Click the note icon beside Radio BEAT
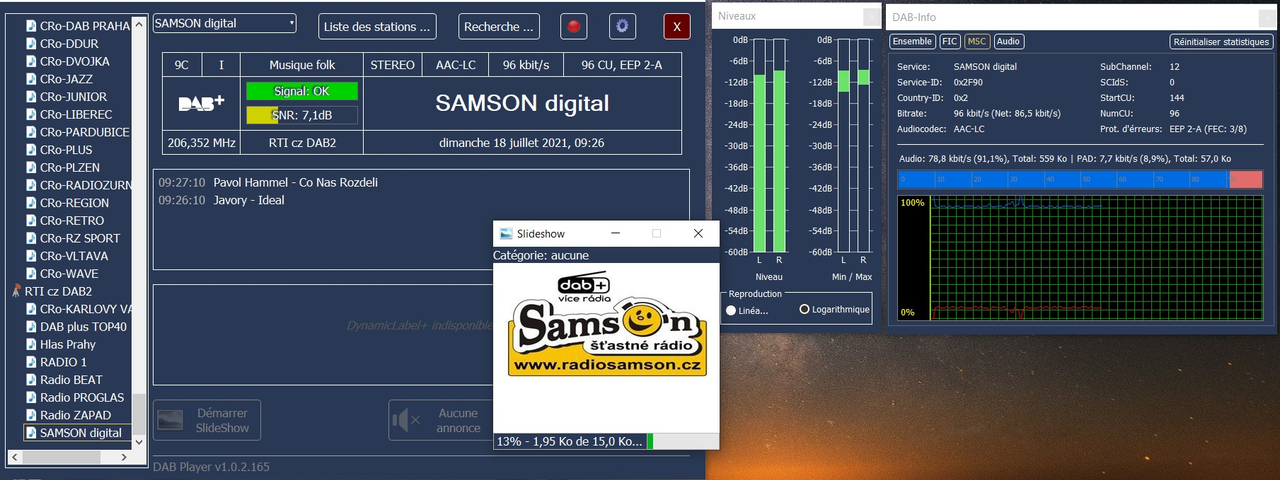The image size is (1280, 480). [30, 380]
